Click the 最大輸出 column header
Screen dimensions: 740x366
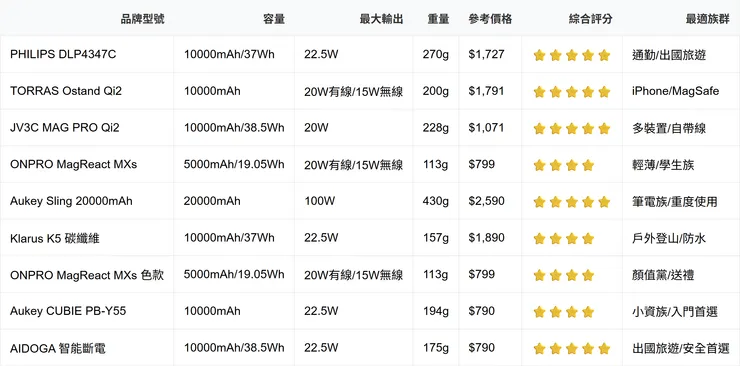381,19
